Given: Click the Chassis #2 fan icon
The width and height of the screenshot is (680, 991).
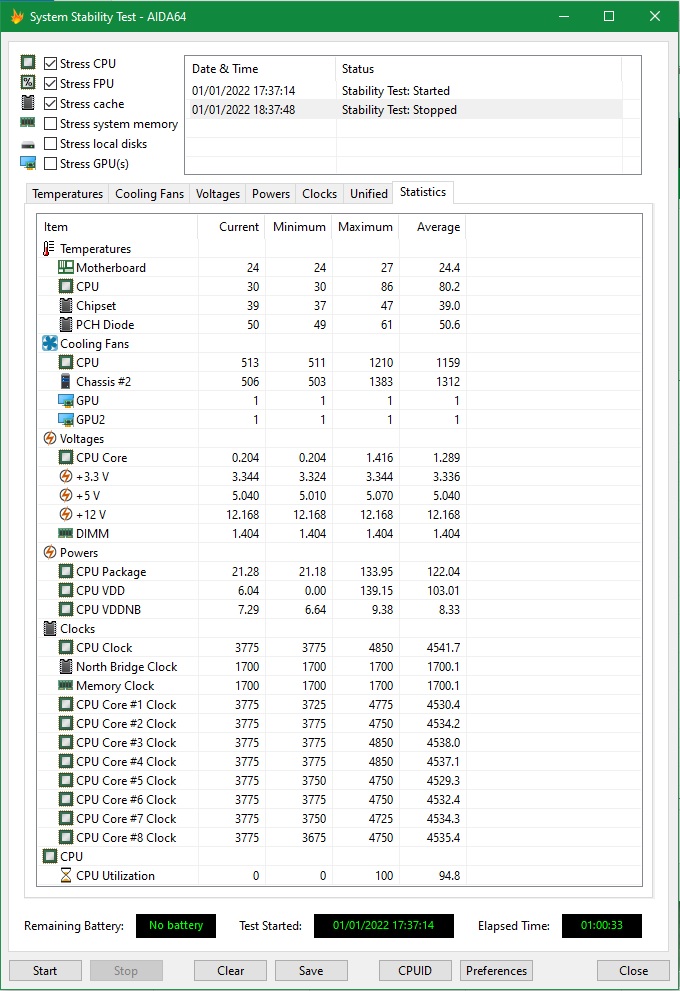Looking at the screenshot, I should tap(66, 381).
